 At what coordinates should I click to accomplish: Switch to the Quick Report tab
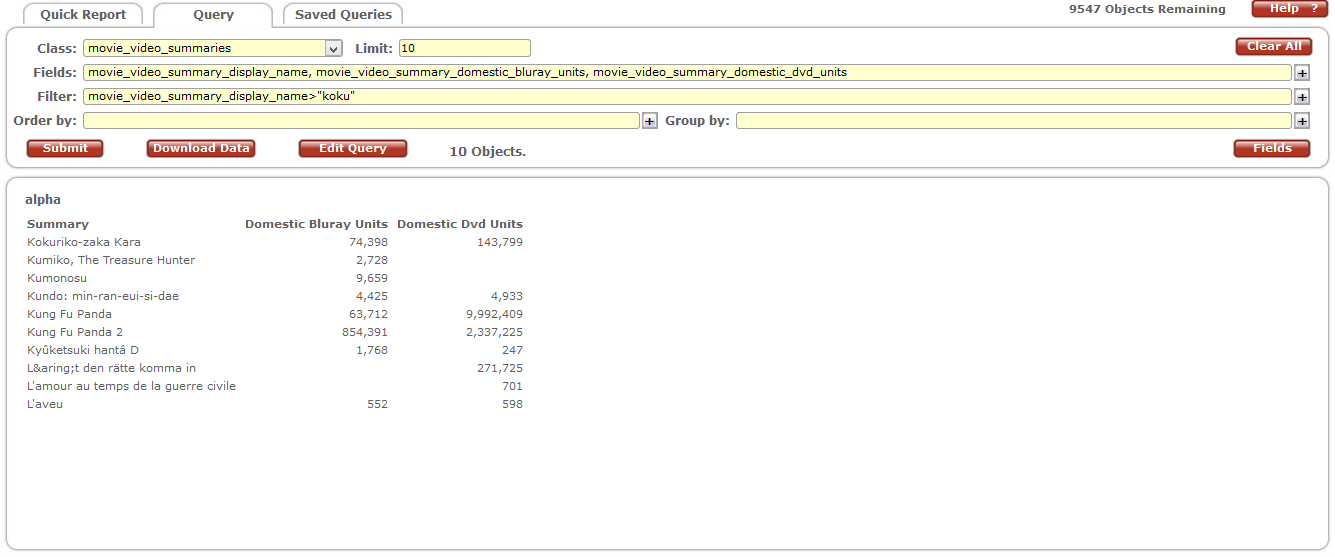click(x=83, y=15)
